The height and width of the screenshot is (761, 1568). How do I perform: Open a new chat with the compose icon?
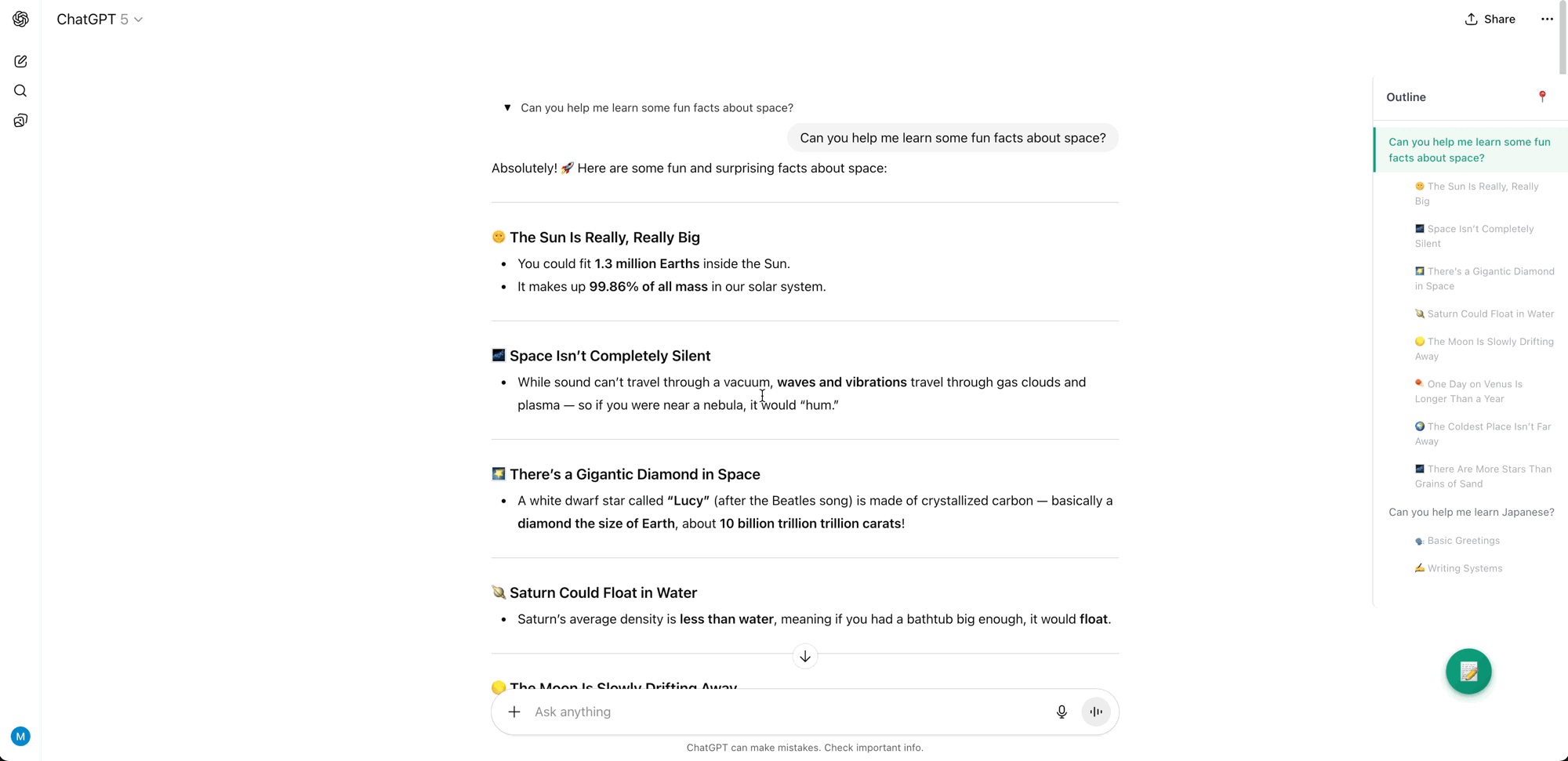pyautogui.click(x=20, y=61)
